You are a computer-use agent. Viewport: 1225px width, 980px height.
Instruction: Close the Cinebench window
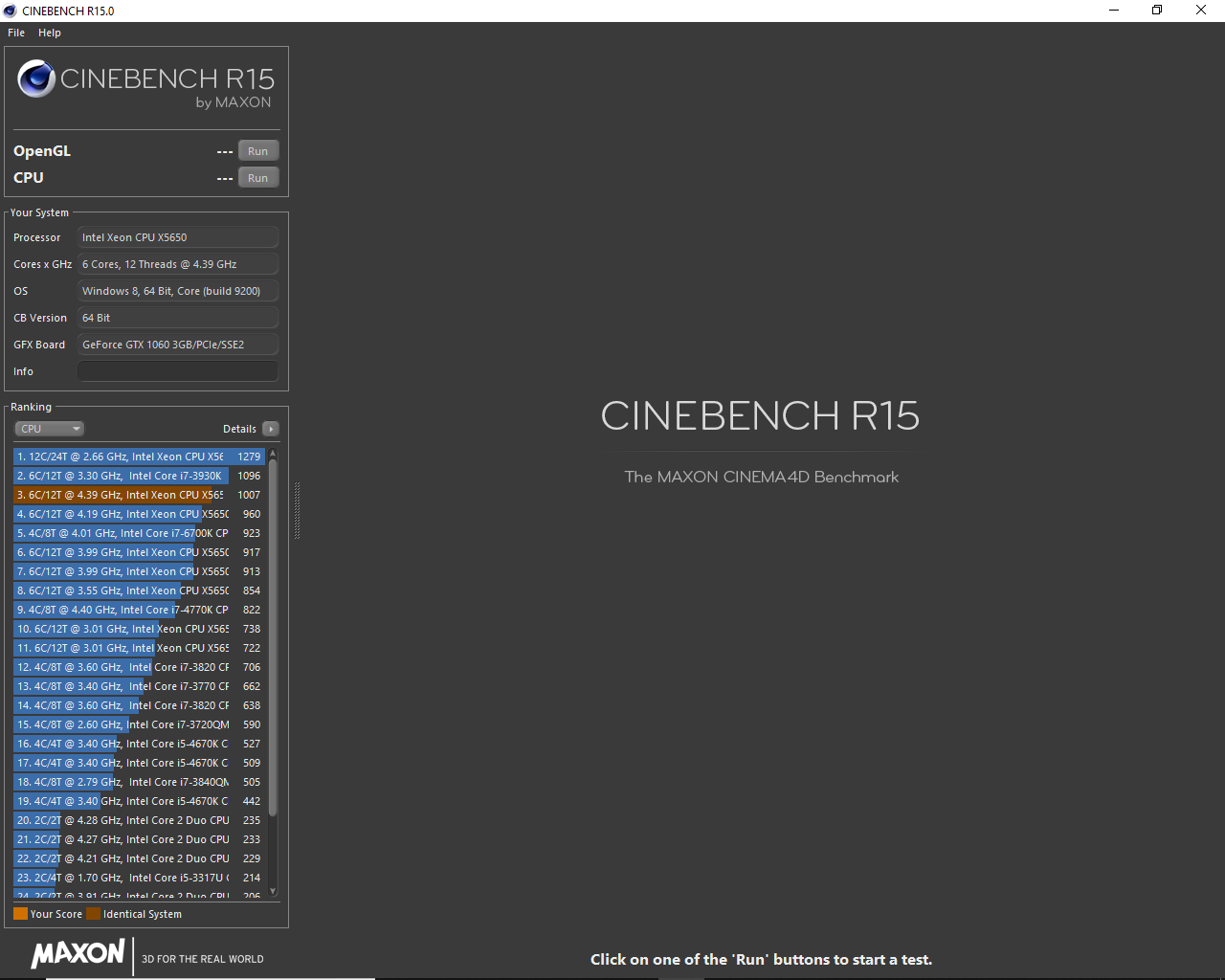point(1201,11)
